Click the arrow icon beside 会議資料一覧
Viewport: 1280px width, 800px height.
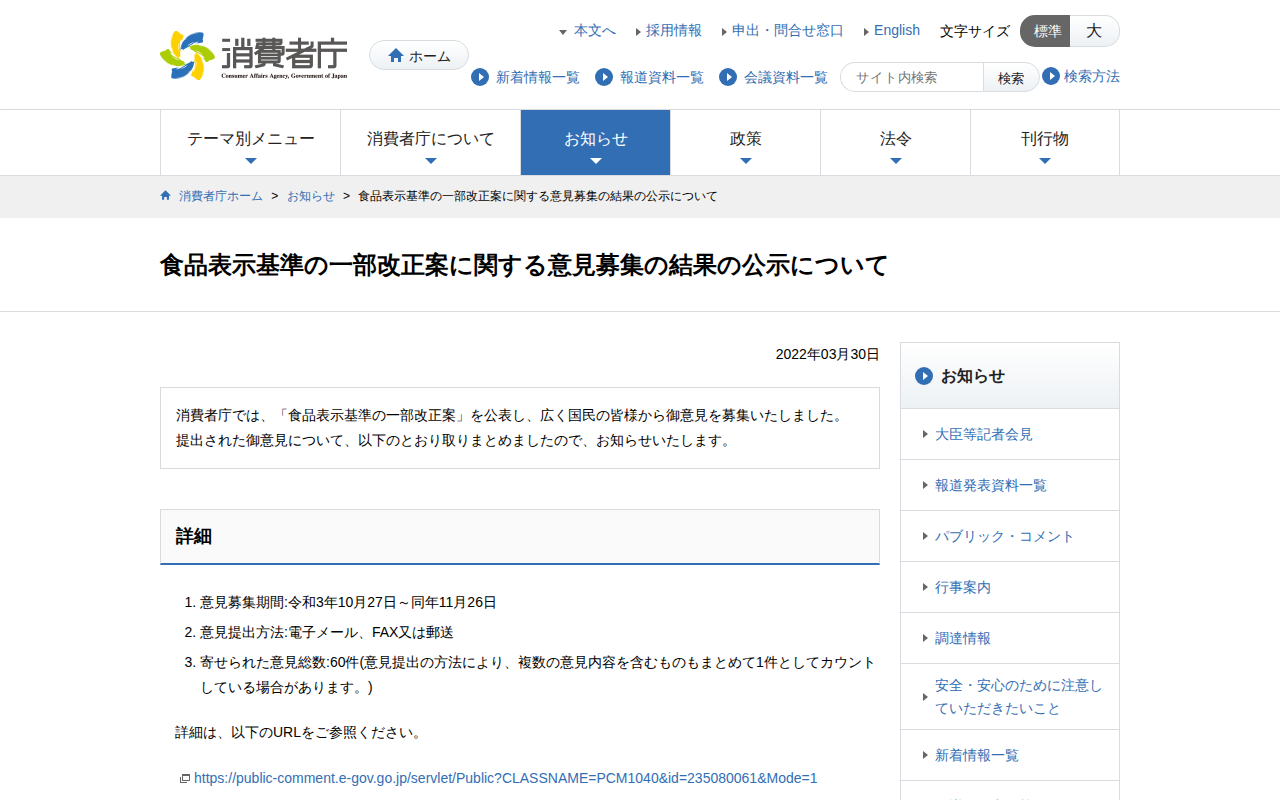[727, 77]
